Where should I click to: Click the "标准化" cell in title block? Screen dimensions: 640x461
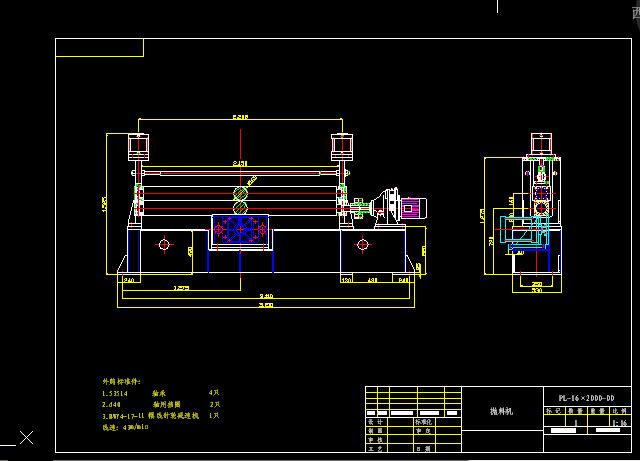[x=423, y=422]
